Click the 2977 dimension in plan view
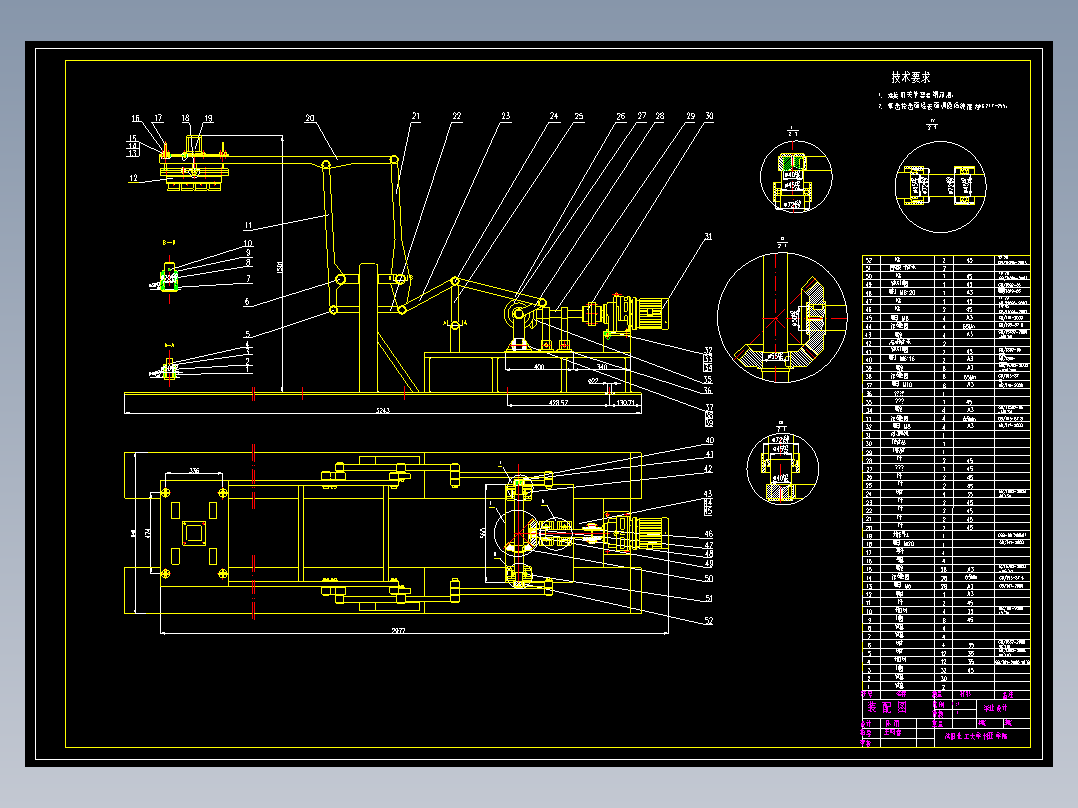 pos(398,630)
